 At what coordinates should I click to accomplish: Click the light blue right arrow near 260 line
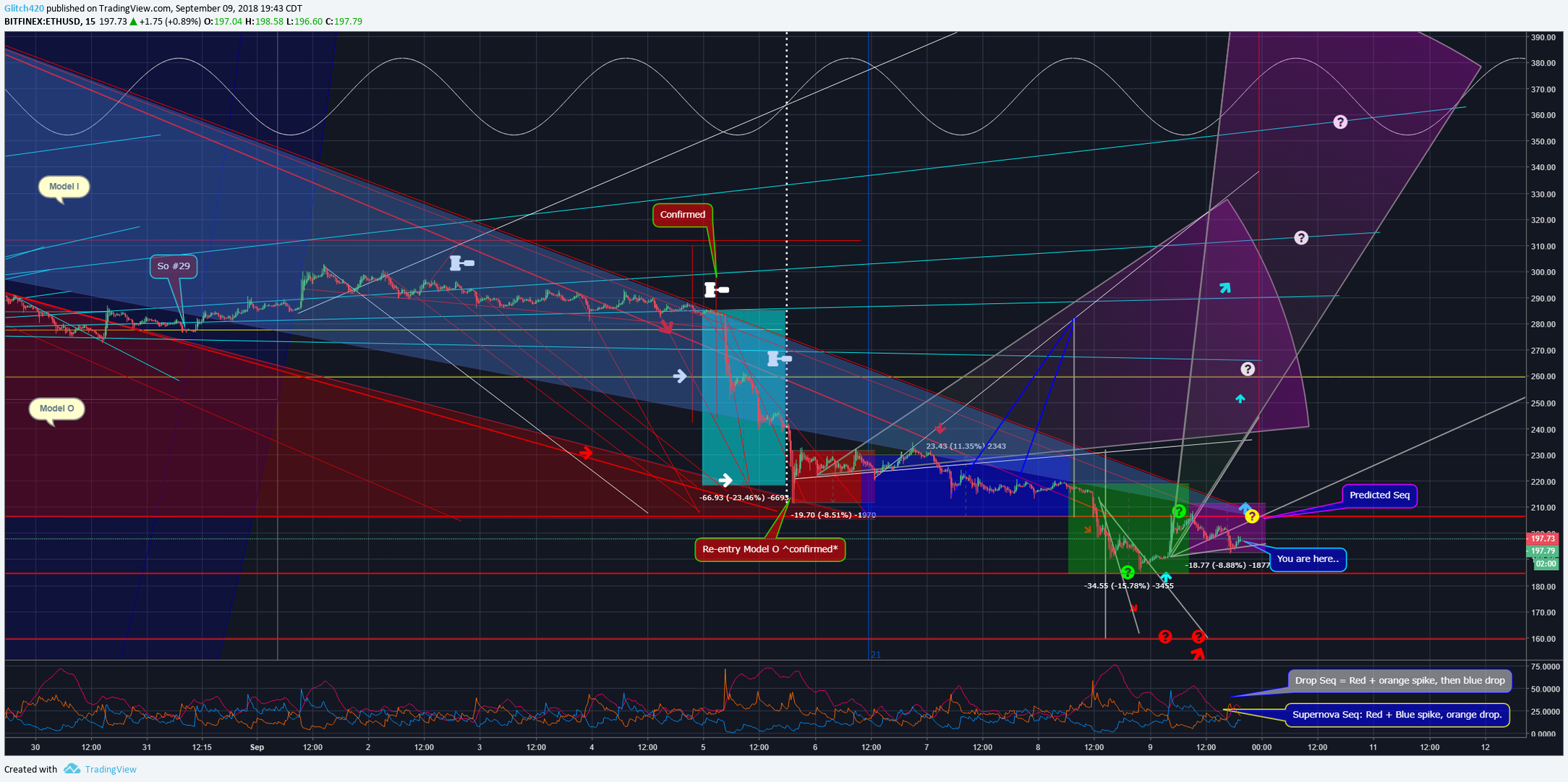point(680,375)
